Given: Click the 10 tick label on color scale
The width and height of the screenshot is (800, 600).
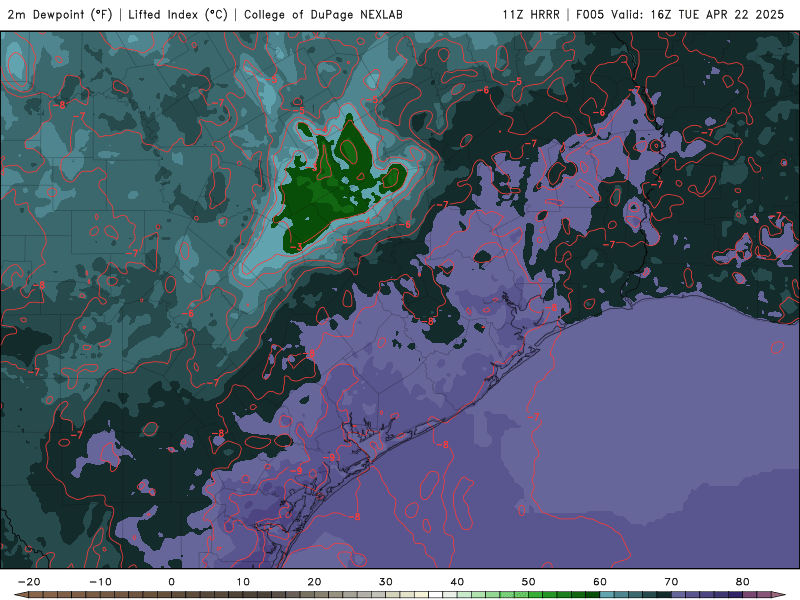Looking at the screenshot, I should [x=243, y=582].
